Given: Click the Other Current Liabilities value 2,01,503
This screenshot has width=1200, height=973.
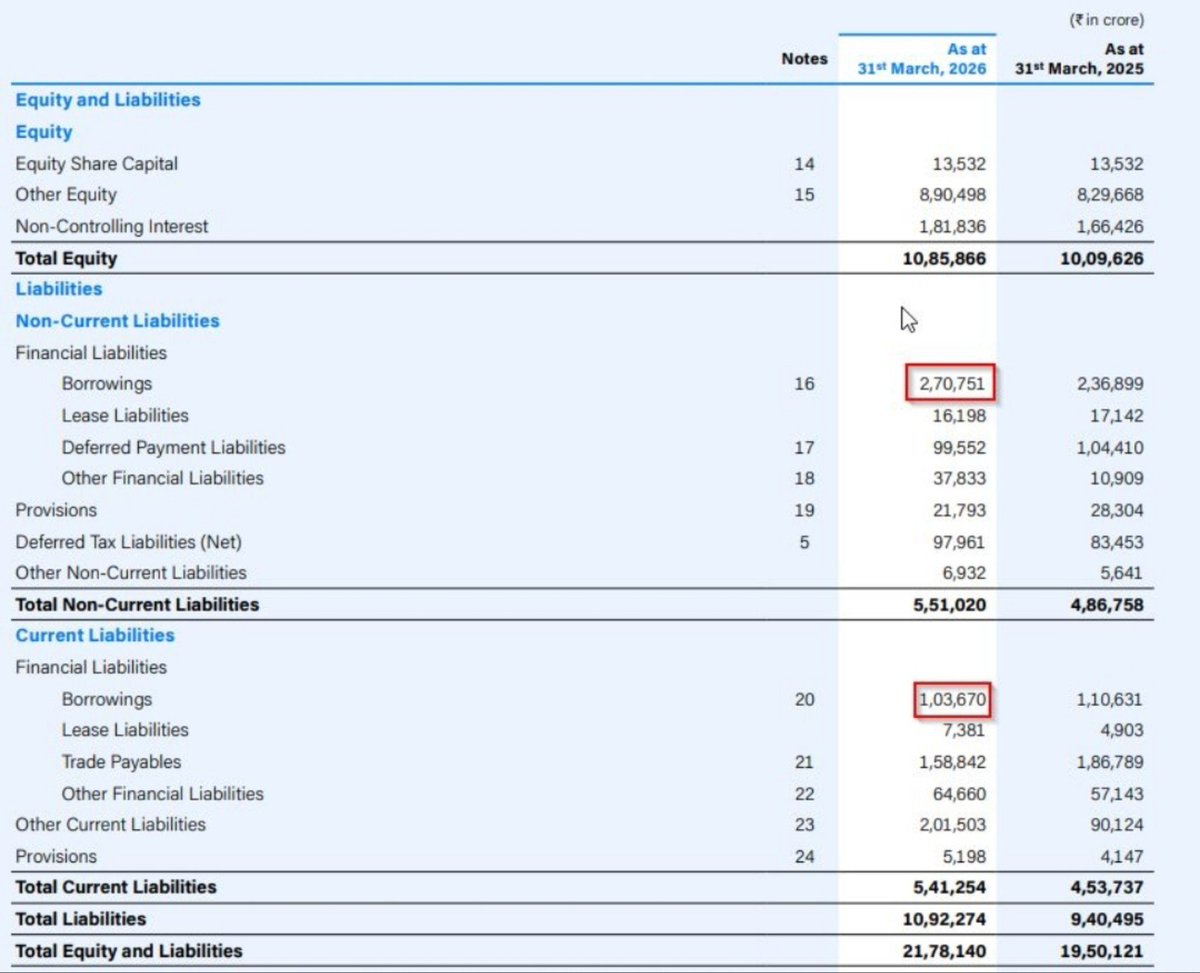Looking at the screenshot, I should 952,825.
